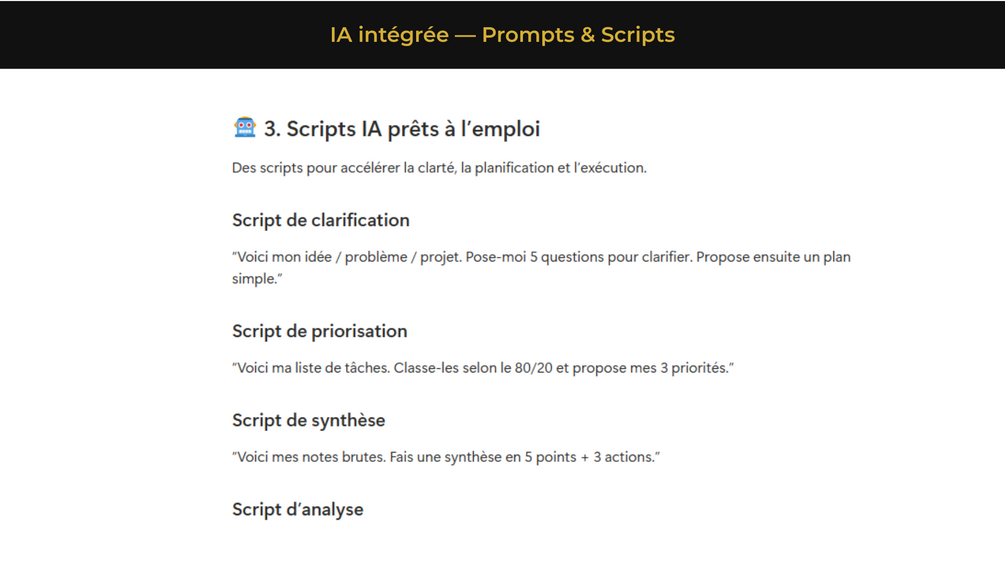This screenshot has height=565, width=1005.
Task: Click the robot emoji icon beside the heading
Action: [x=245, y=128]
